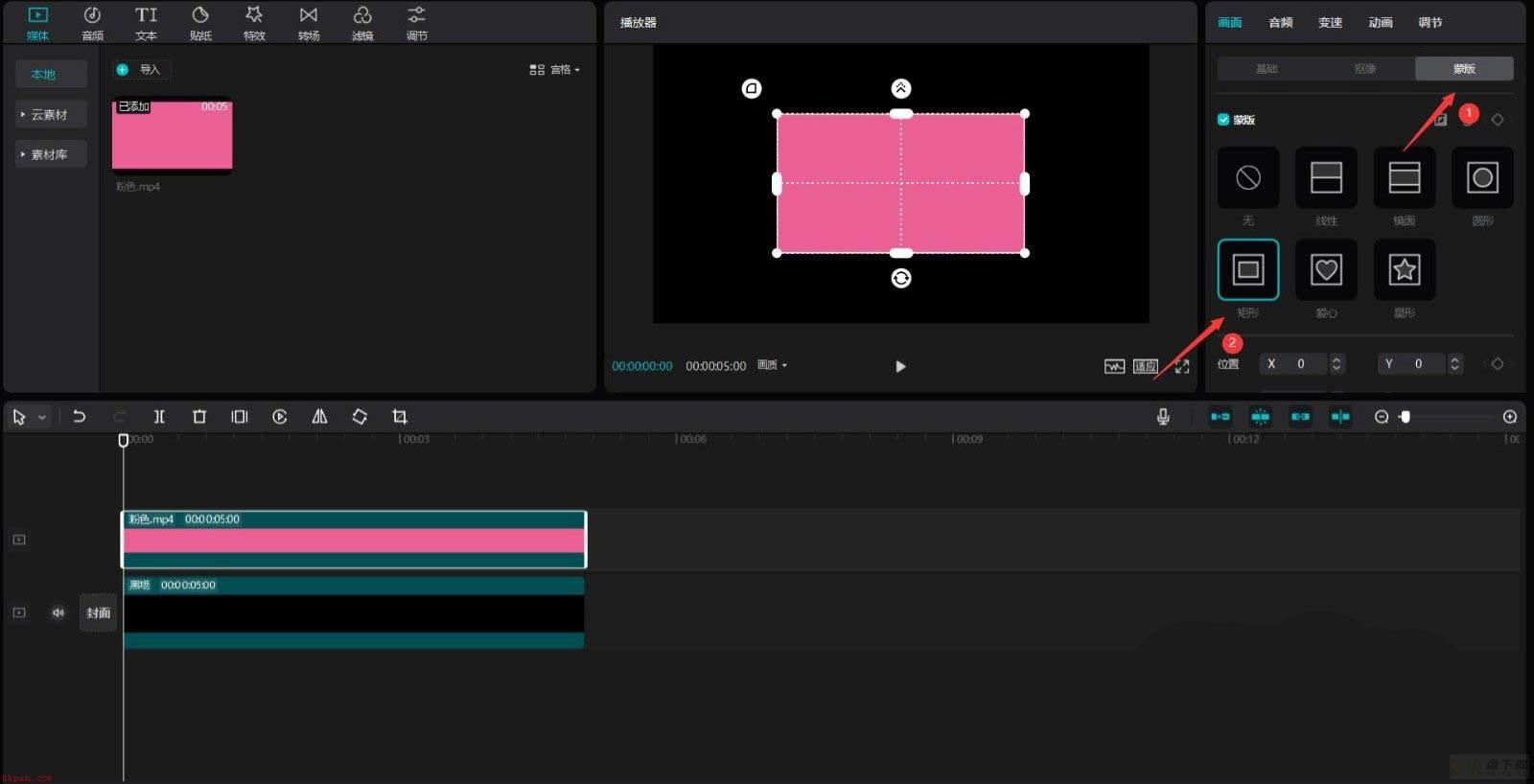Click the freeze frame tool icon
This screenshot has height=784, width=1534.
coord(240,416)
